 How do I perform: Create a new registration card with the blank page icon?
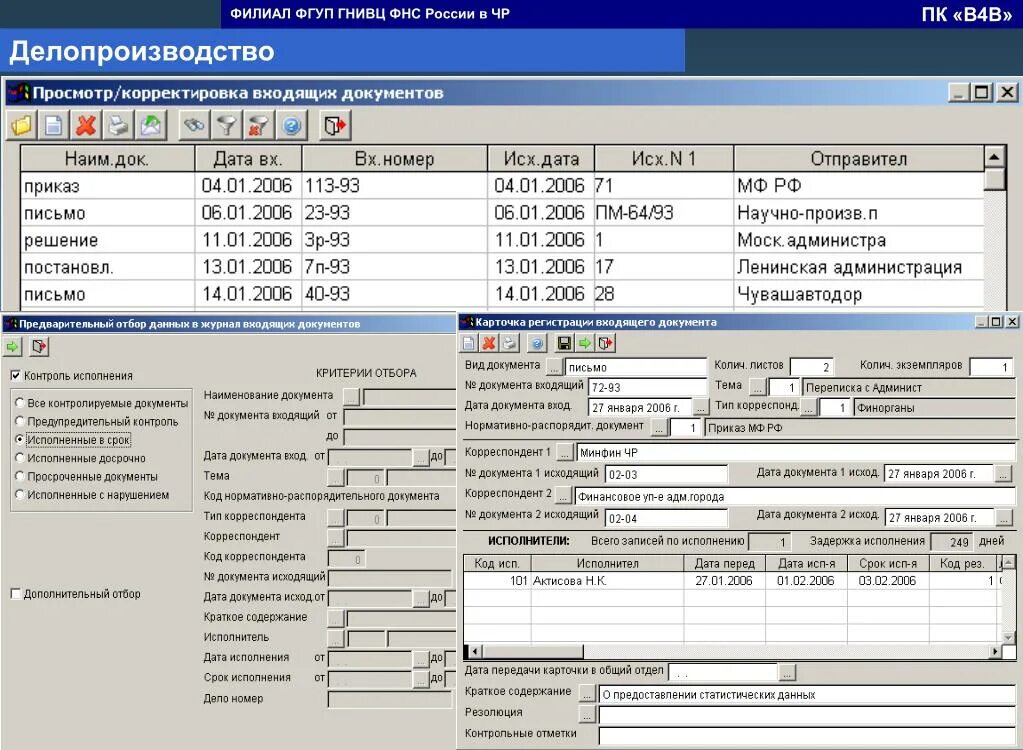click(x=469, y=343)
